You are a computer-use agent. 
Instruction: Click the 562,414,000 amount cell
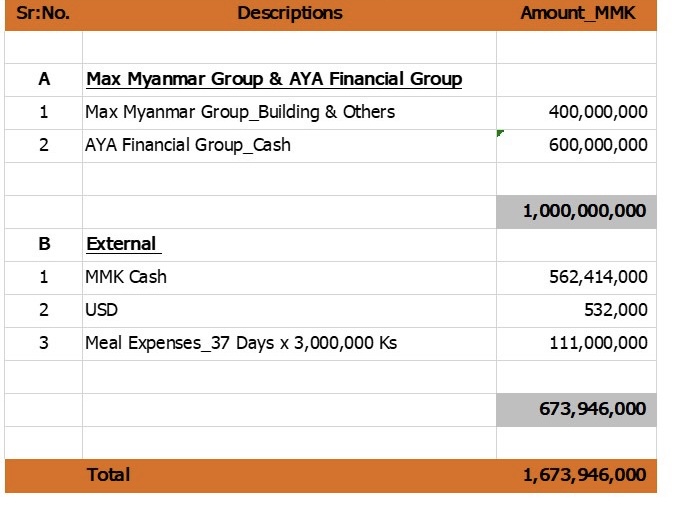[576, 278]
